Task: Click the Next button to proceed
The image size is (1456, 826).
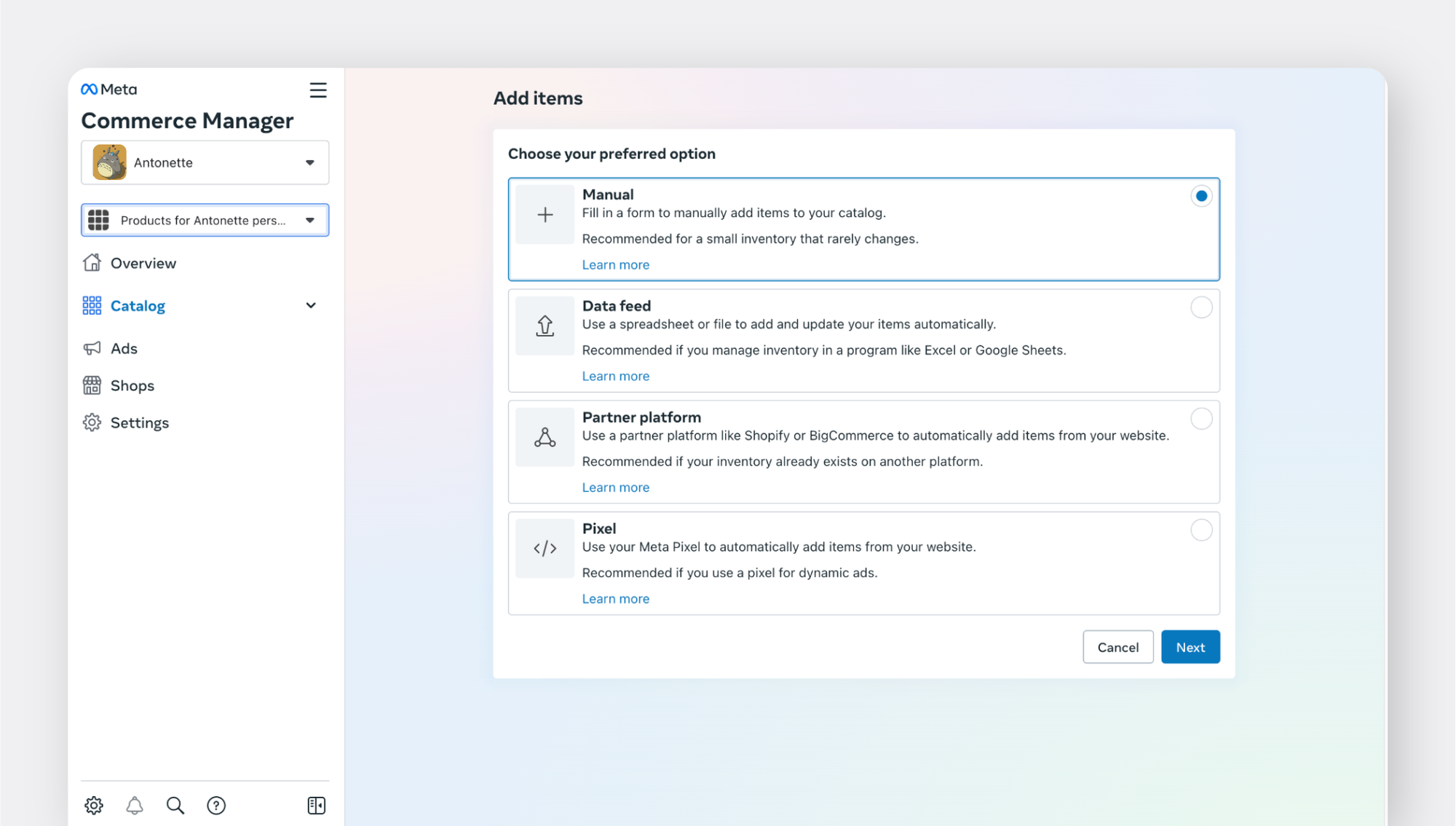Action: coord(1190,646)
